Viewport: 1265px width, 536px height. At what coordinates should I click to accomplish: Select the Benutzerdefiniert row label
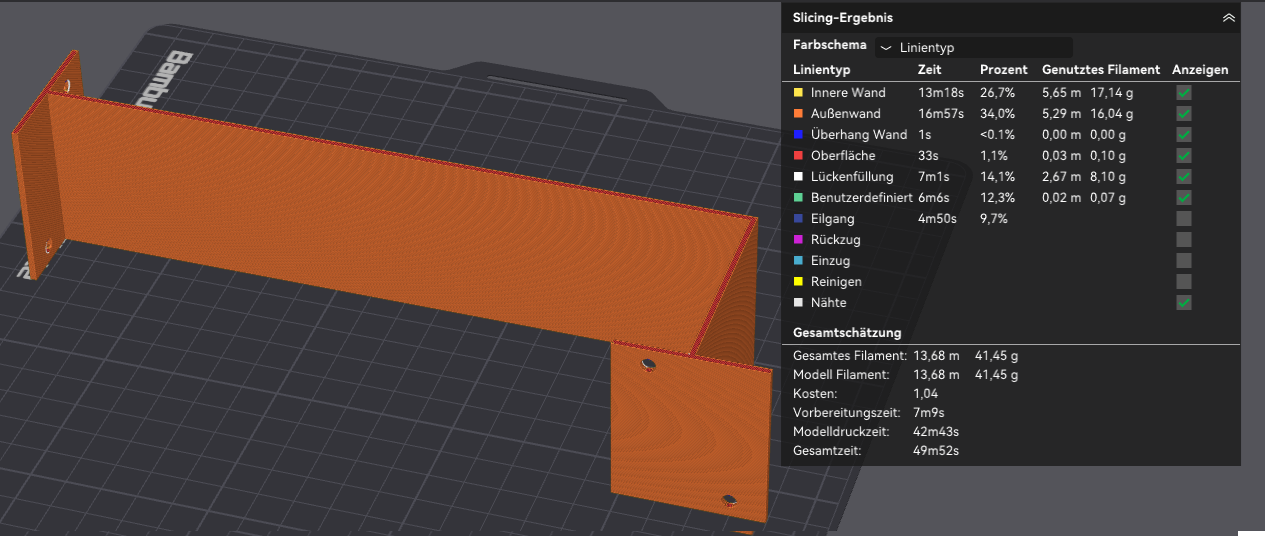coord(861,198)
